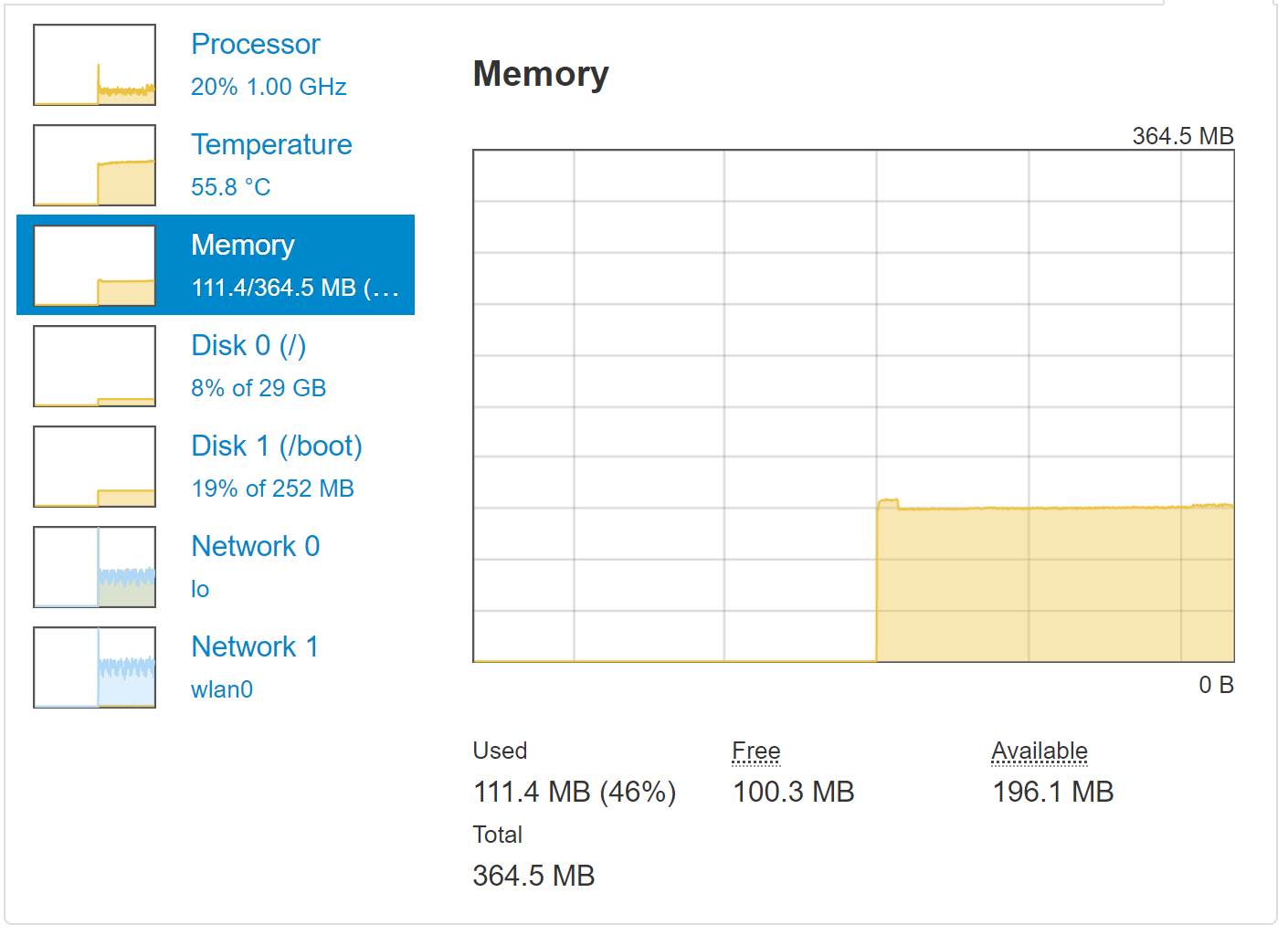Viewport: 1288px width, 935px height.
Task: Click the 20% 1.00 GHz processor status
Action: 269,87
